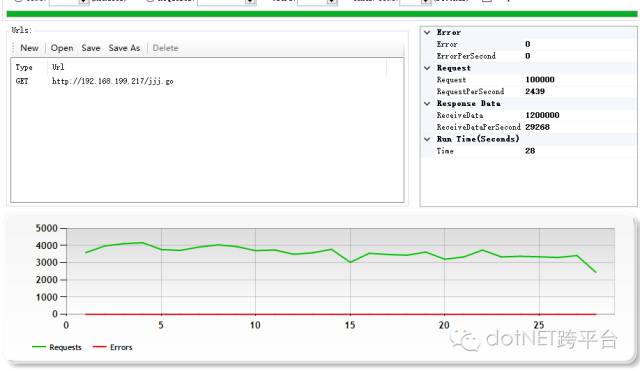Select the RequestPerSecond property label
The width and height of the screenshot is (640, 371).
tap(470, 91)
